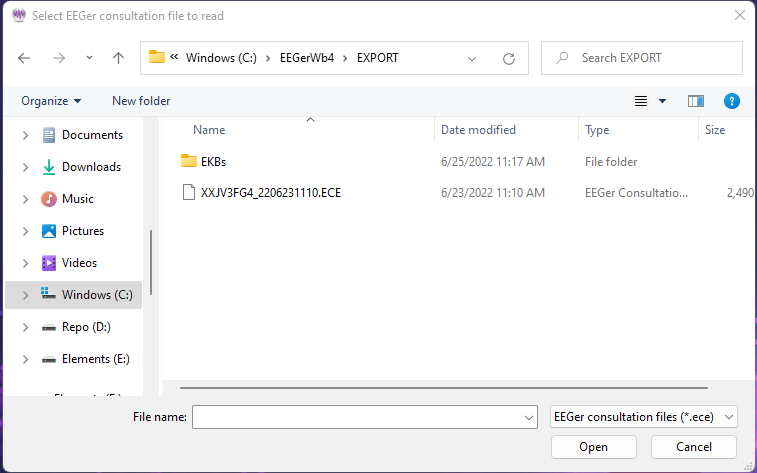Image resolution: width=757 pixels, height=473 pixels.
Task: Click the 2,490 size cell
Action: [740, 193]
